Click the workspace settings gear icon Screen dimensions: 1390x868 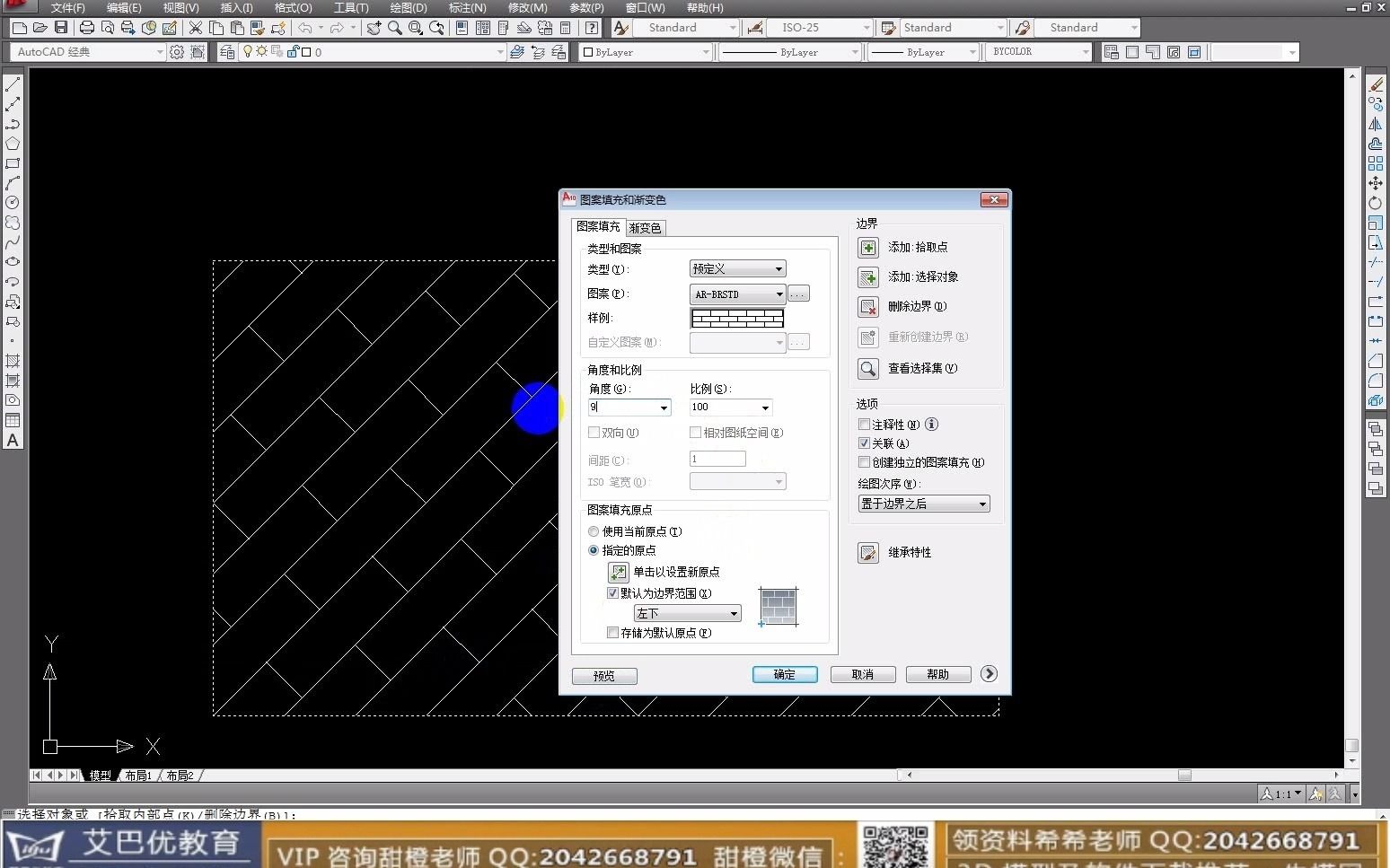click(177, 52)
